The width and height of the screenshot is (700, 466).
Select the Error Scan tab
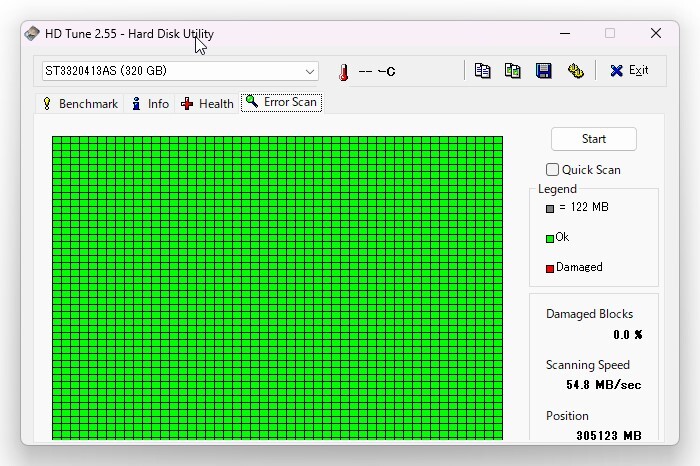281,102
